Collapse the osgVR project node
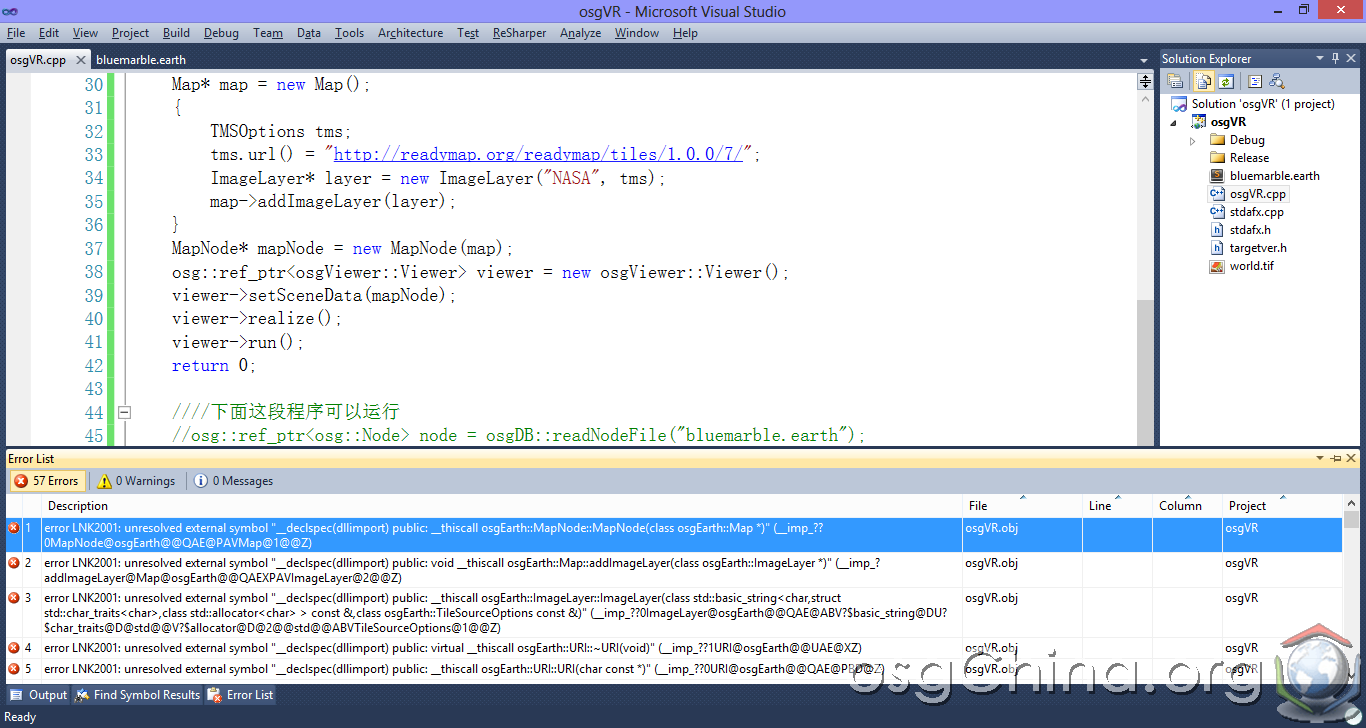 tap(1175, 122)
